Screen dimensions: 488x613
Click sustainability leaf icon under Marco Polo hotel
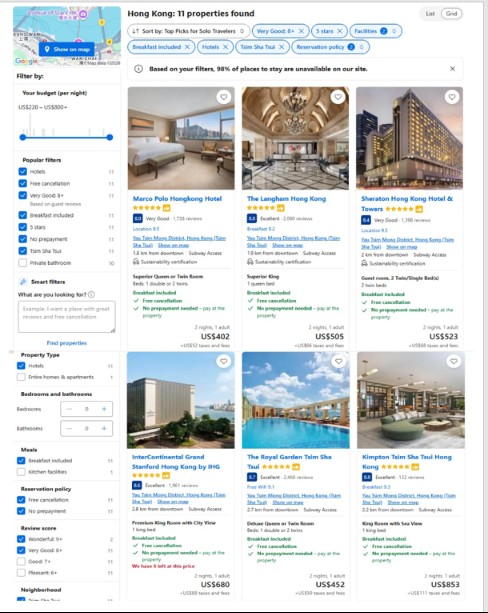(x=136, y=262)
